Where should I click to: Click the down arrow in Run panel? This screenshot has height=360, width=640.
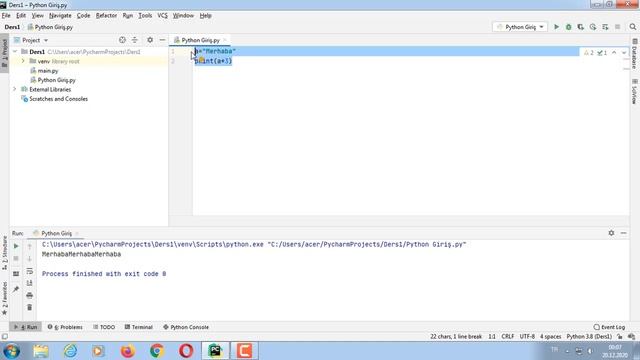29,259
